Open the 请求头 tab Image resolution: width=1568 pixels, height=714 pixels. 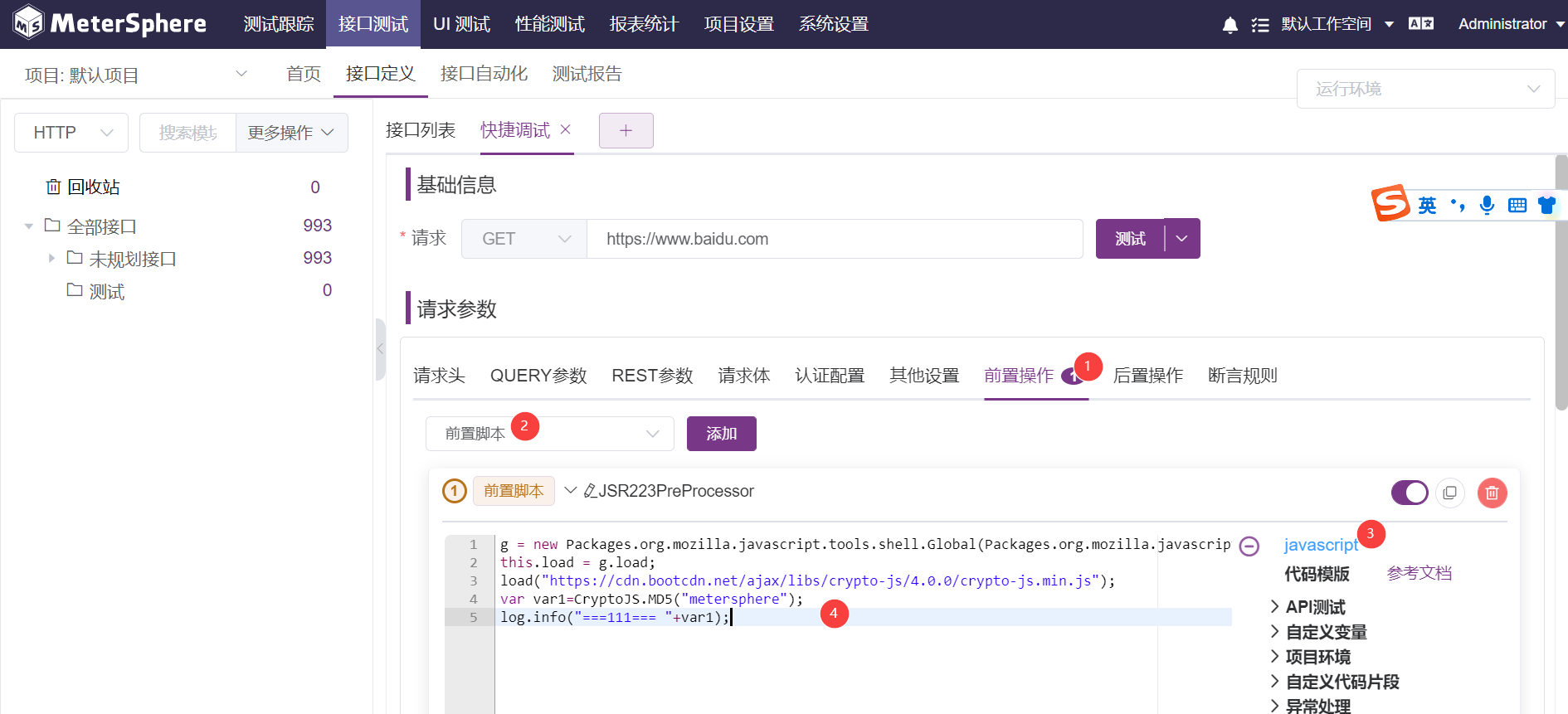pyautogui.click(x=440, y=376)
